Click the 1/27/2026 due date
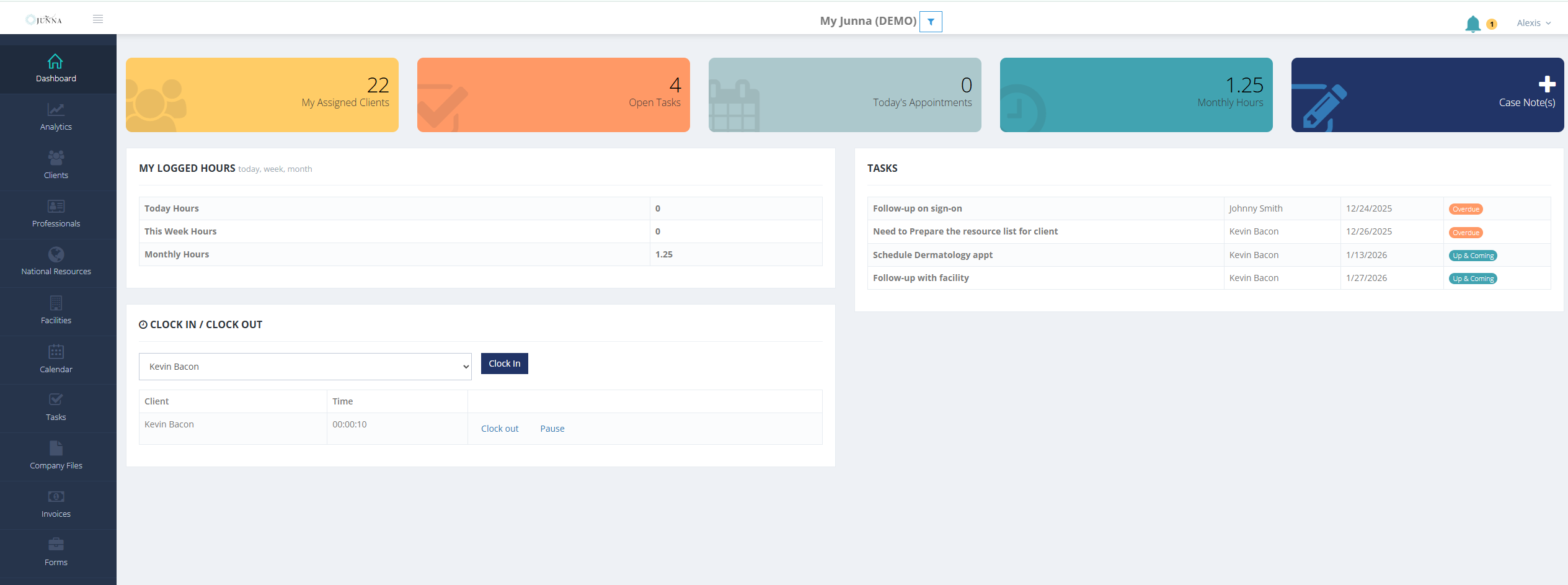This screenshot has height=585, width=1568. point(1366,278)
